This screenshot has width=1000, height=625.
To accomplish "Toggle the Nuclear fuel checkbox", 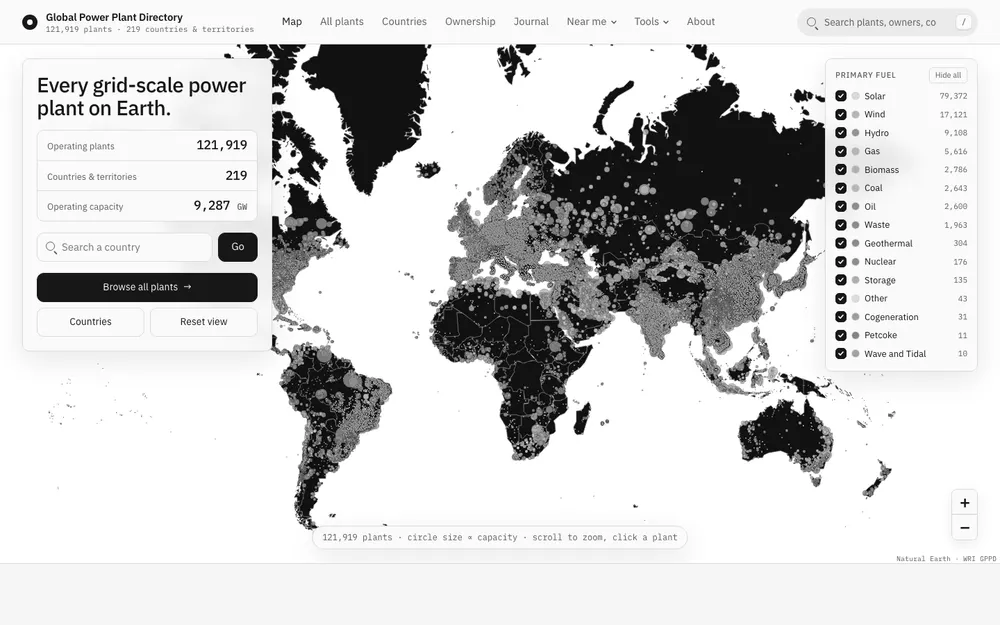I will point(841,261).
